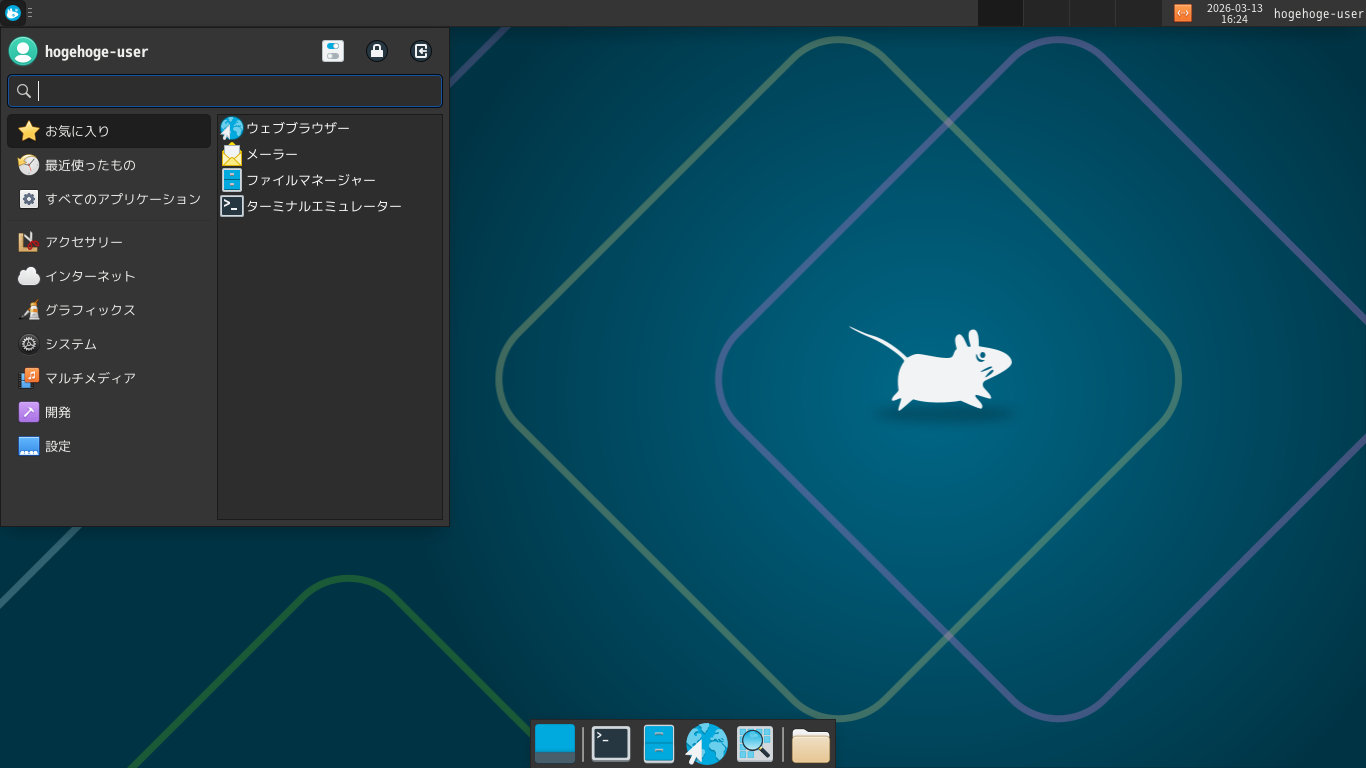Click the user avatar in the Whisker menu
1366x768 pixels.
click(x=22, y=51)
